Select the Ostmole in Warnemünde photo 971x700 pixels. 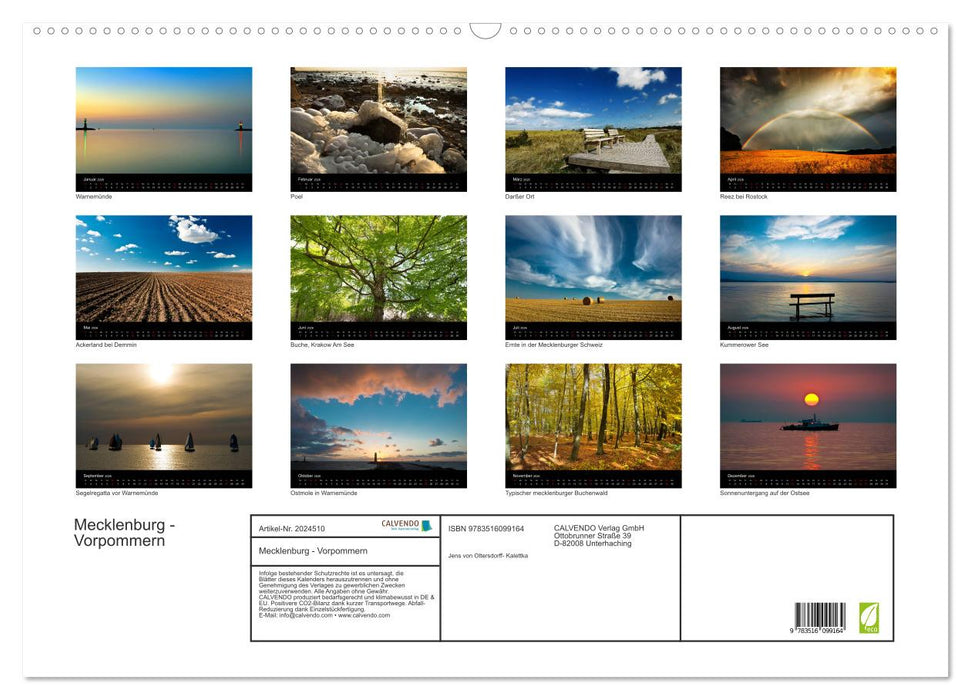point(378,418)
